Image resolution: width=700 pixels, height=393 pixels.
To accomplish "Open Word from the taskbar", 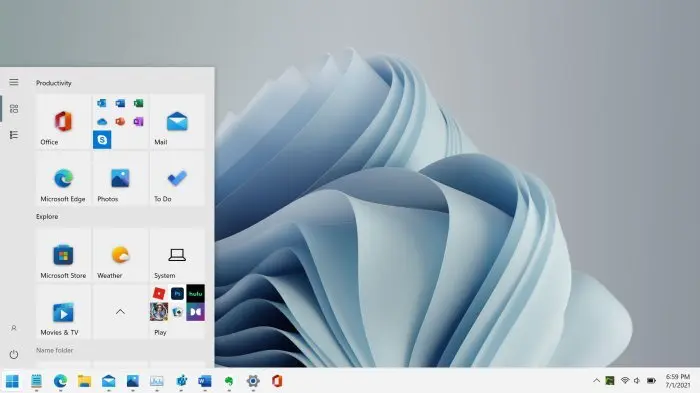I will click(205, 381).
